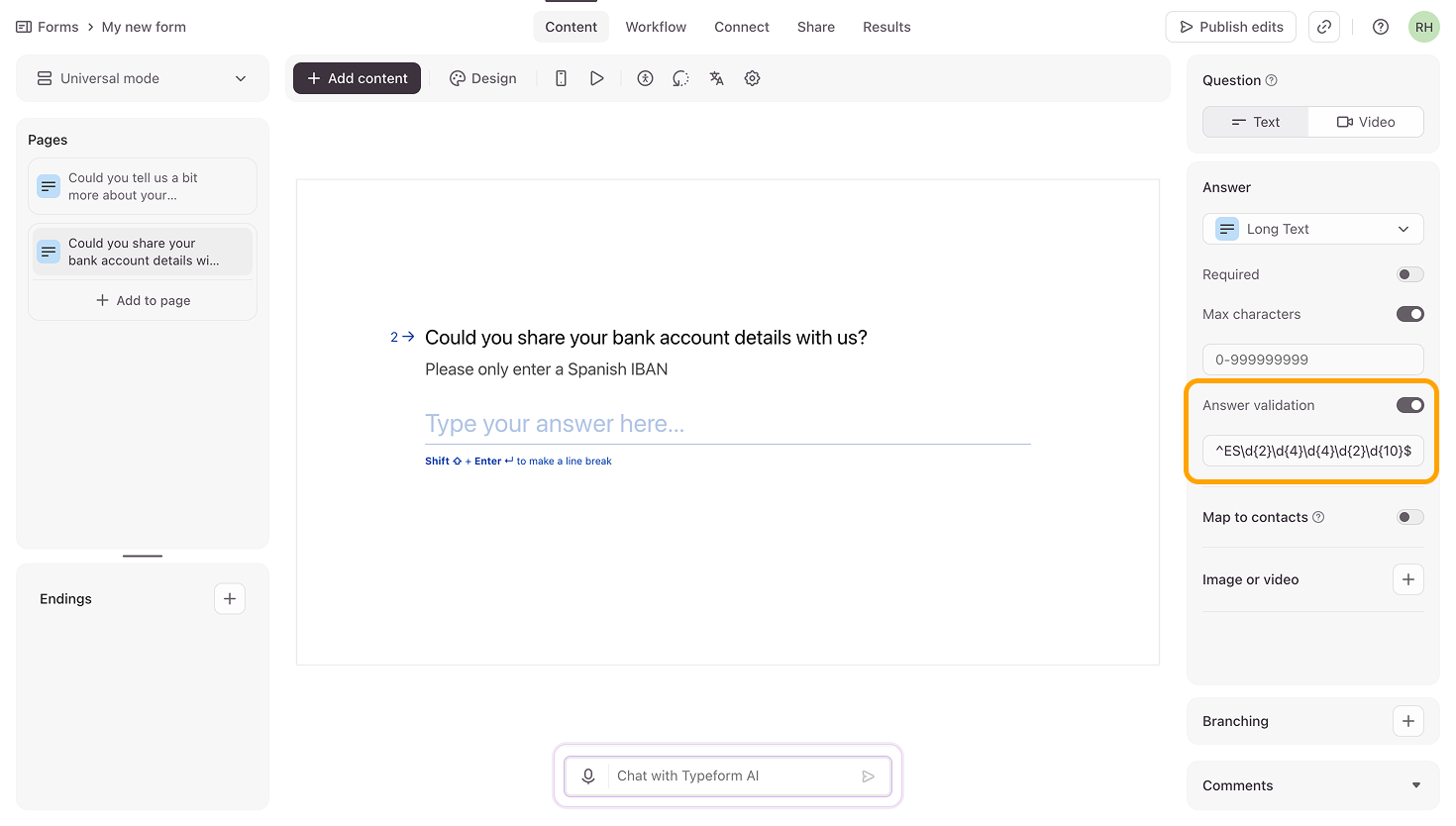This screenshot has width=1456, height=826.
Task: Go to the Results tab
Action: tap(886, 27)
